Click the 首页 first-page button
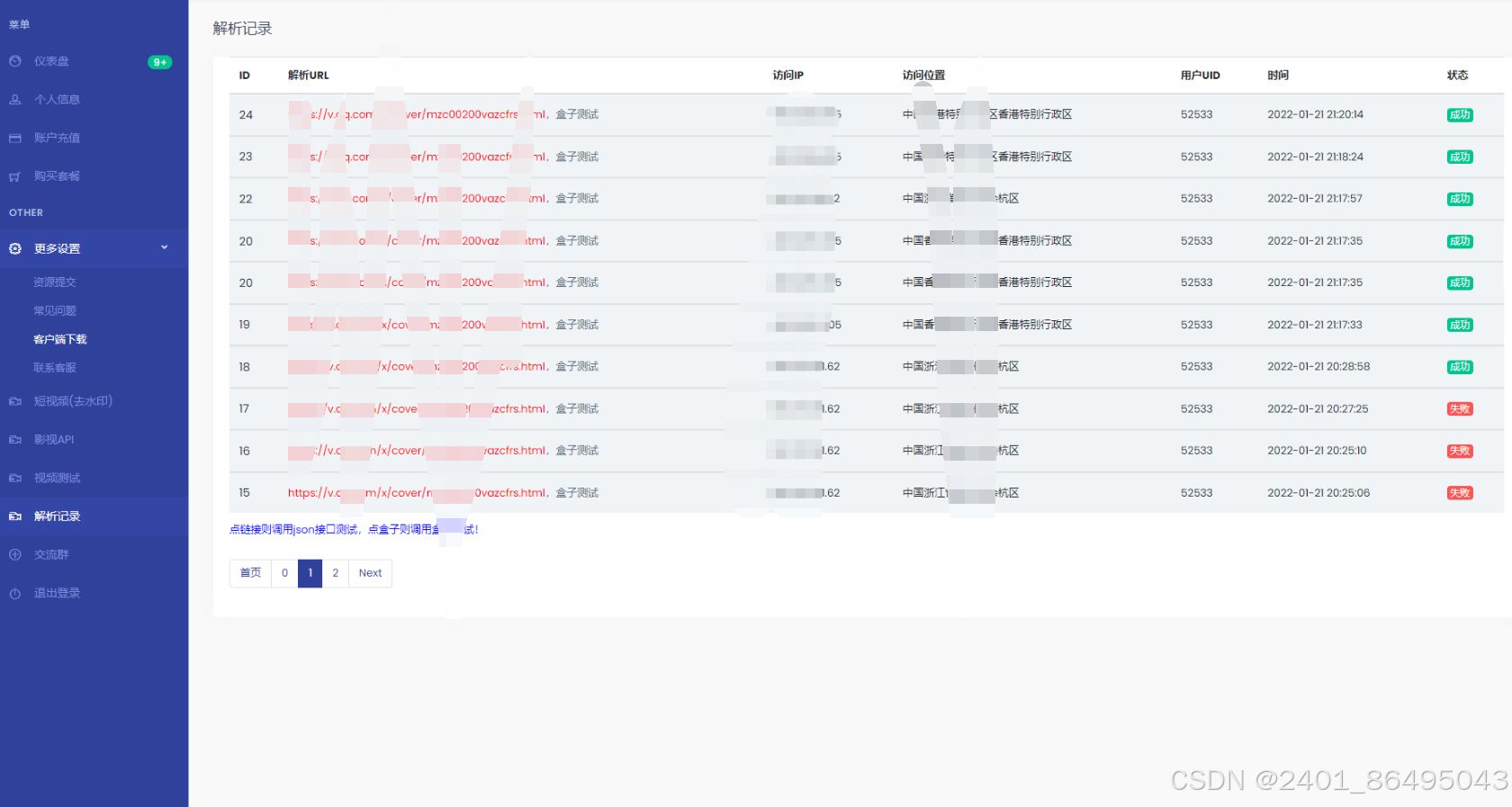The width and height of the screenshot is (1512, 807). 250,573
